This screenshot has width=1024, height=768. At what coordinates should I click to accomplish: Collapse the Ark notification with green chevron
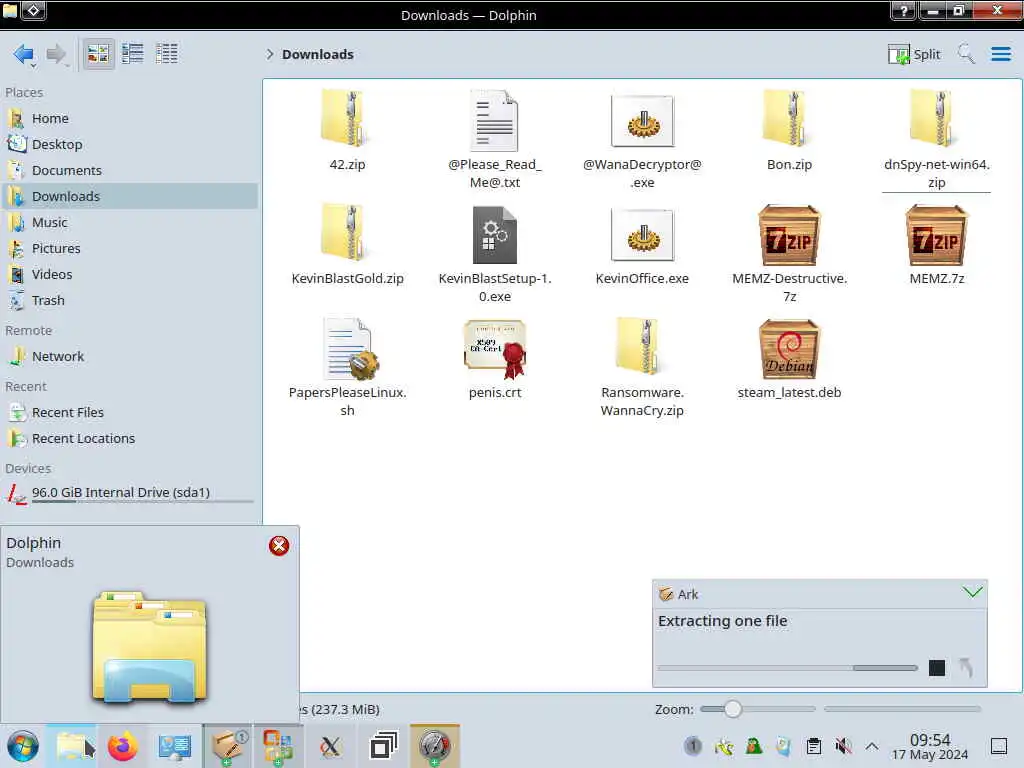972,592
